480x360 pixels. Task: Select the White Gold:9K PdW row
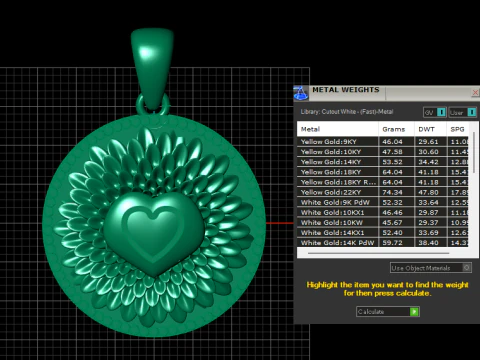tap(382, 202)
